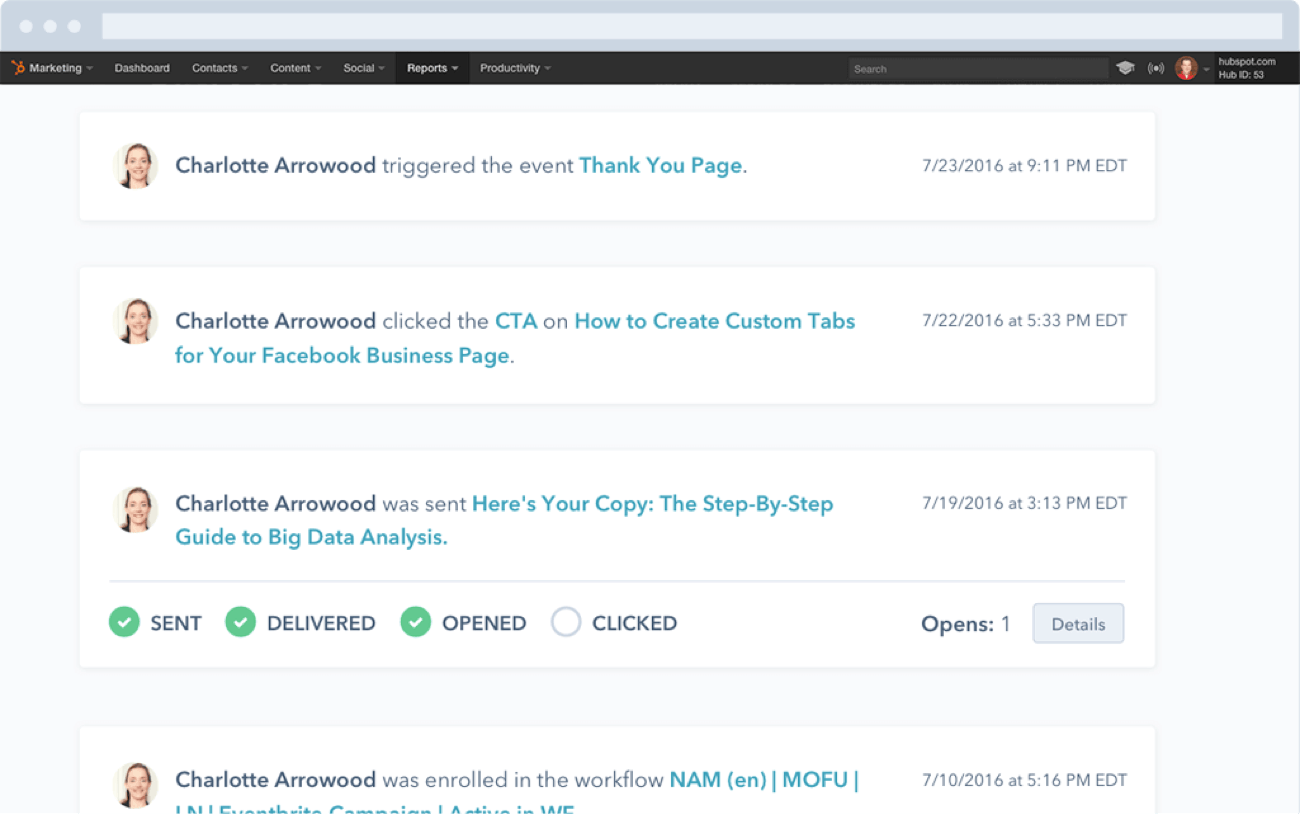Open How to Create Custom Tabs link
The width and height of the screenshot is (1300, 814).
tap(515, 338)
